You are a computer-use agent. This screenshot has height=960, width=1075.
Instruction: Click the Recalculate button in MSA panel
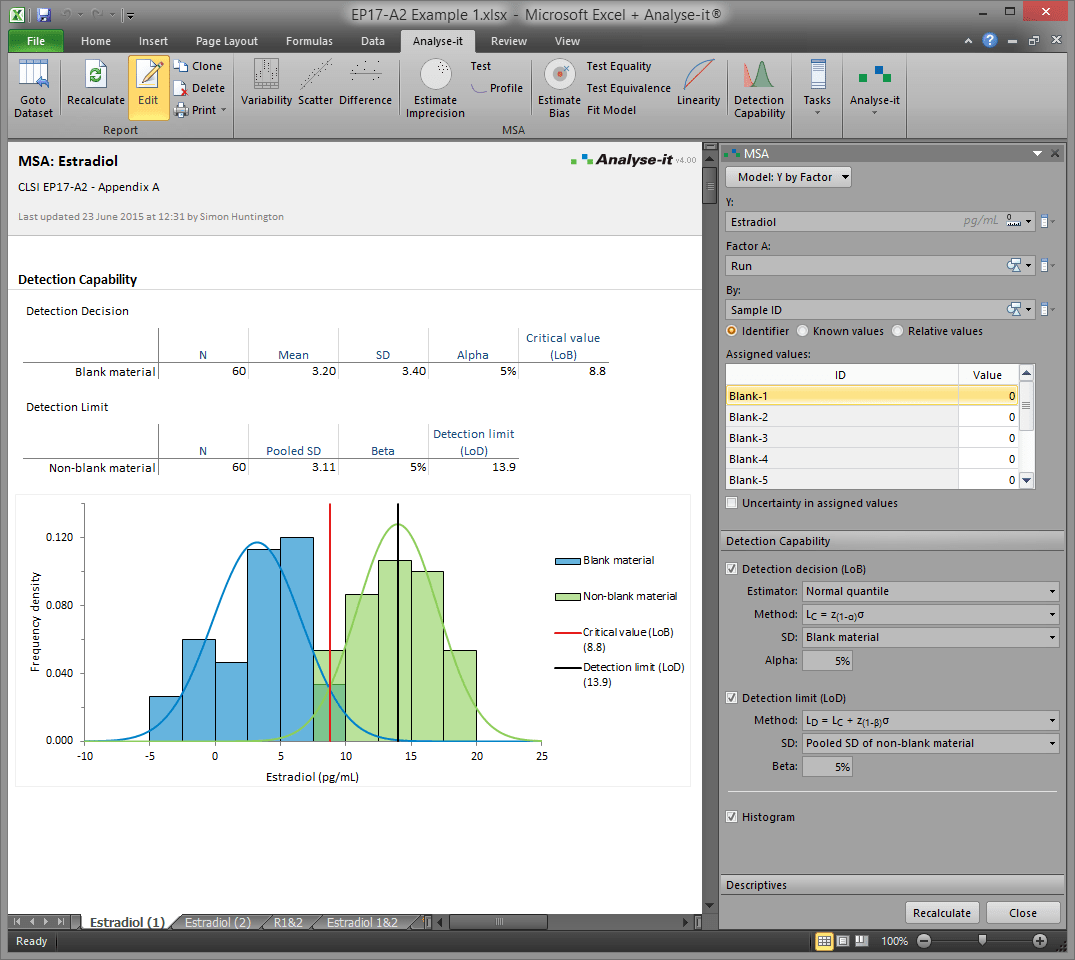941,912
